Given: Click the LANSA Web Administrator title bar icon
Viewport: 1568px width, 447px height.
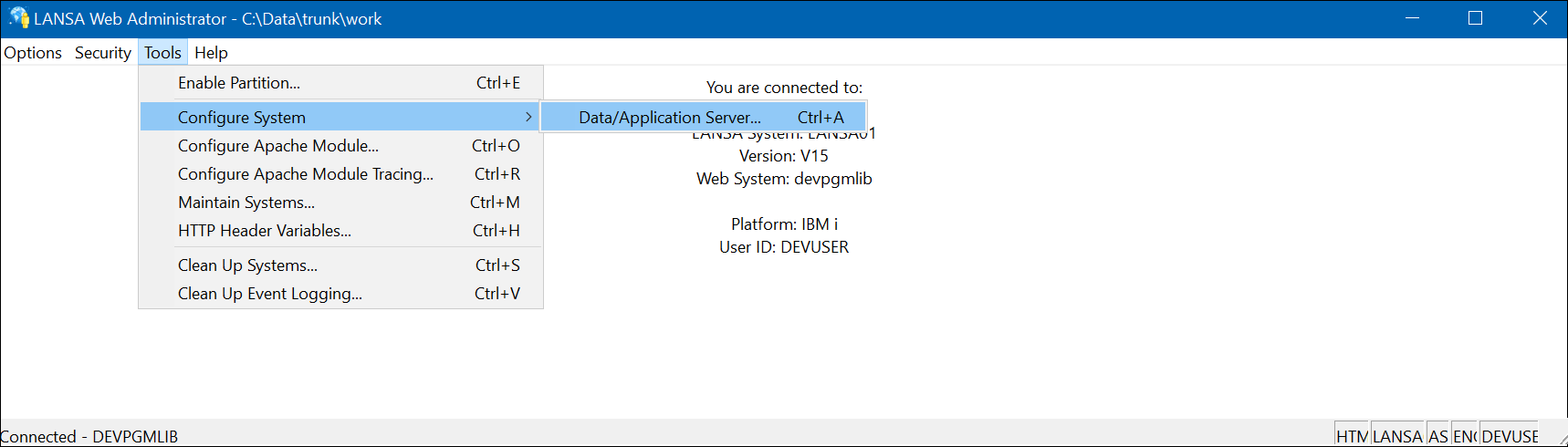Looking at the screenshot, I should point(18,18).
